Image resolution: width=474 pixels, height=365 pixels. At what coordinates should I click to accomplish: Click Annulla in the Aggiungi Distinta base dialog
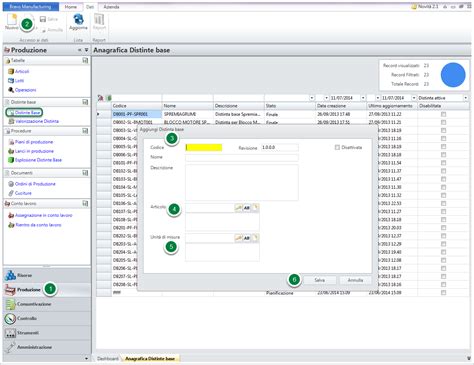355,280
